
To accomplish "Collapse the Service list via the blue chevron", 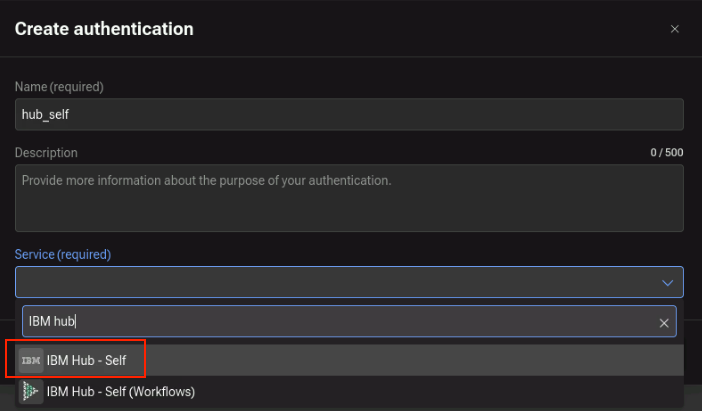I will coord(668,283).
